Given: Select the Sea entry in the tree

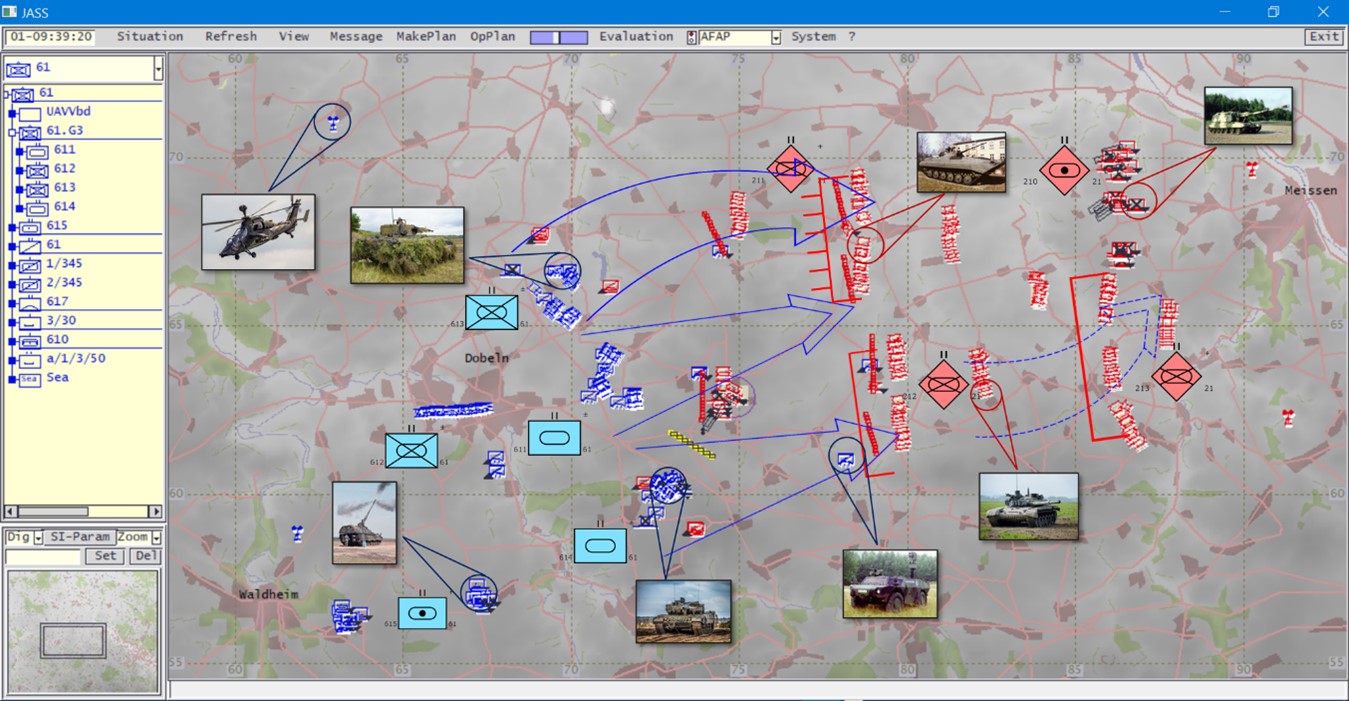Looking at the screenshot, I should 57,377.
